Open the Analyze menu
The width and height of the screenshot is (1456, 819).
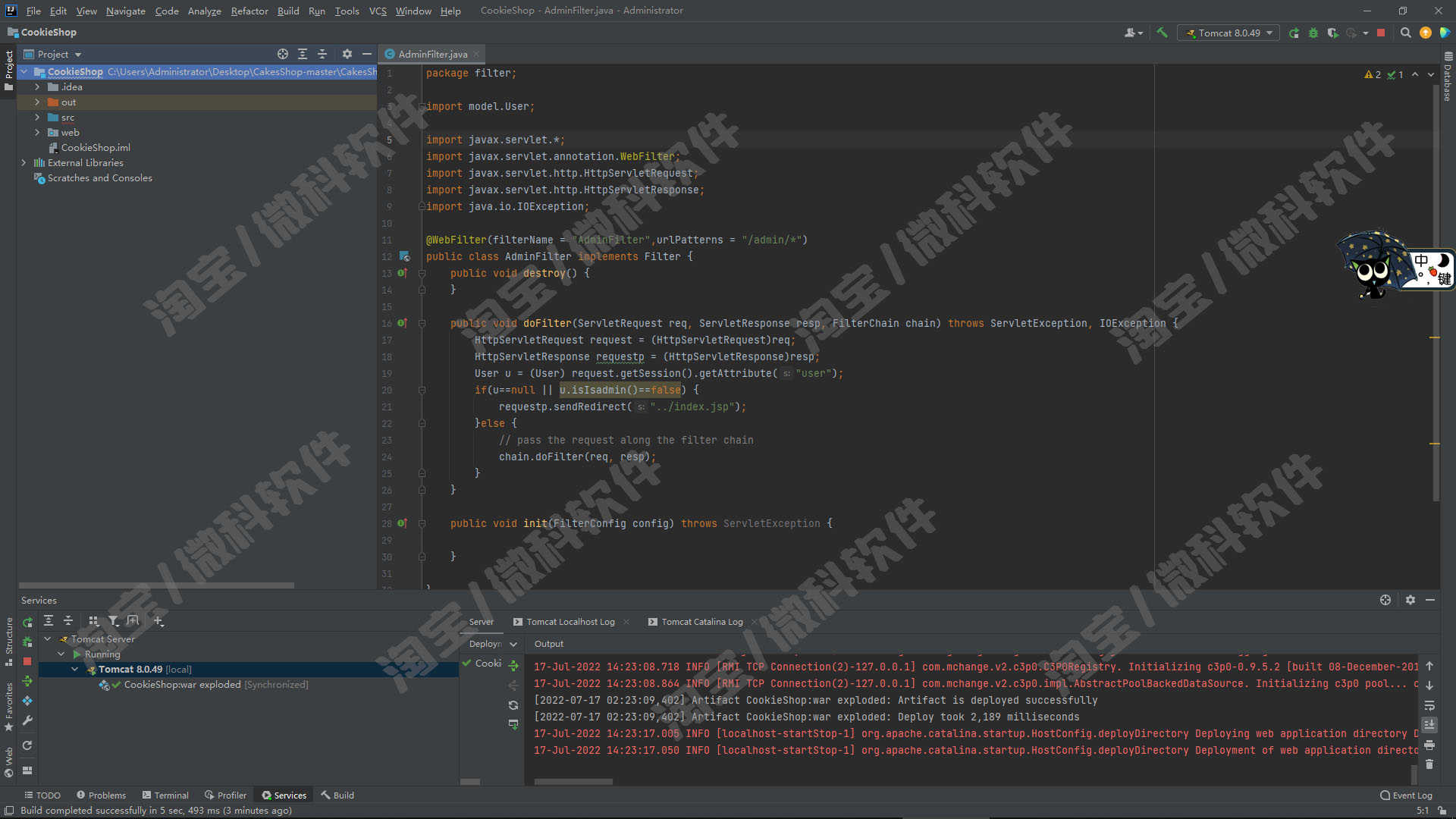[x=204, y=11]
